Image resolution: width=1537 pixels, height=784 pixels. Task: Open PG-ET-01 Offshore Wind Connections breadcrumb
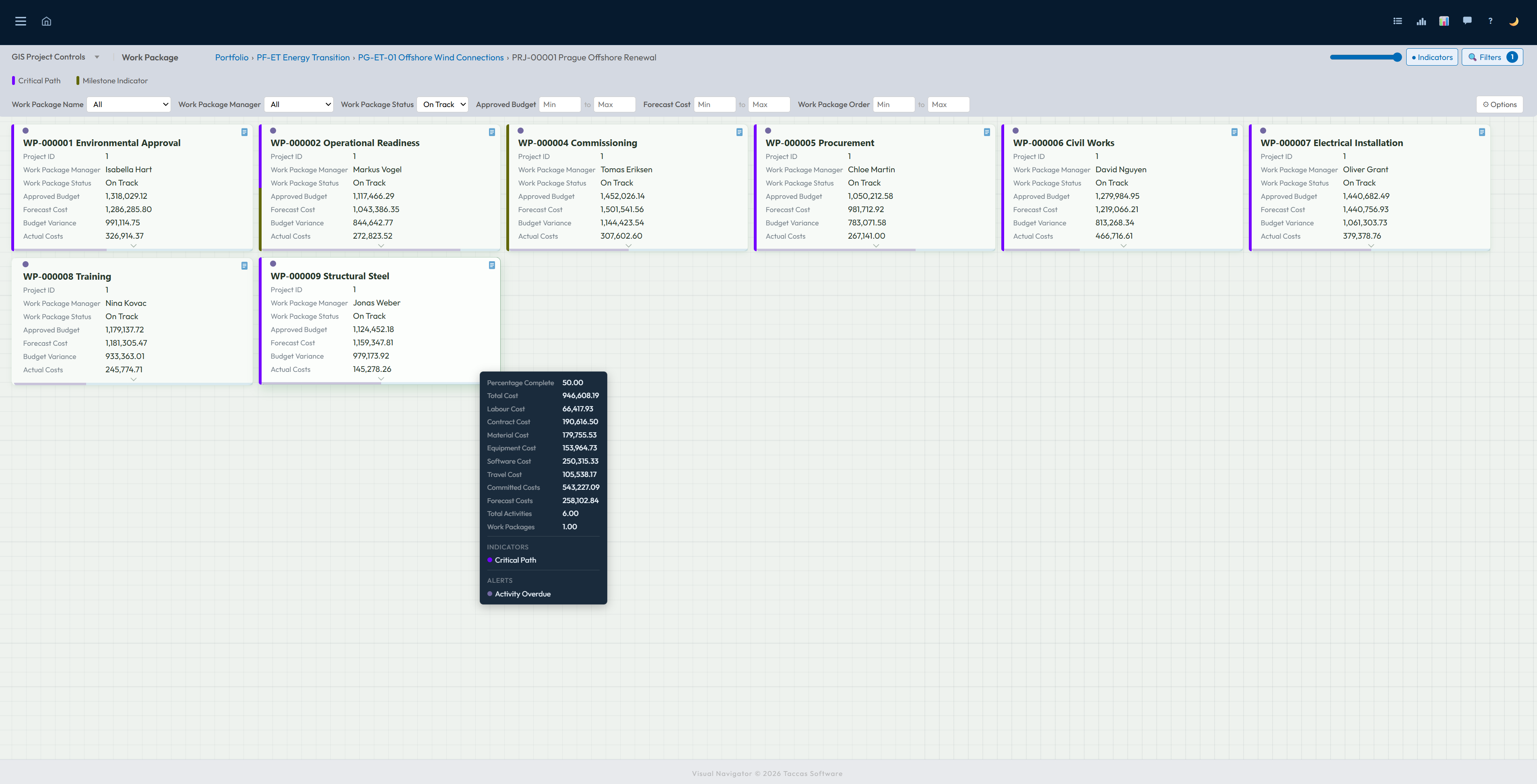(x=431, y=57)
